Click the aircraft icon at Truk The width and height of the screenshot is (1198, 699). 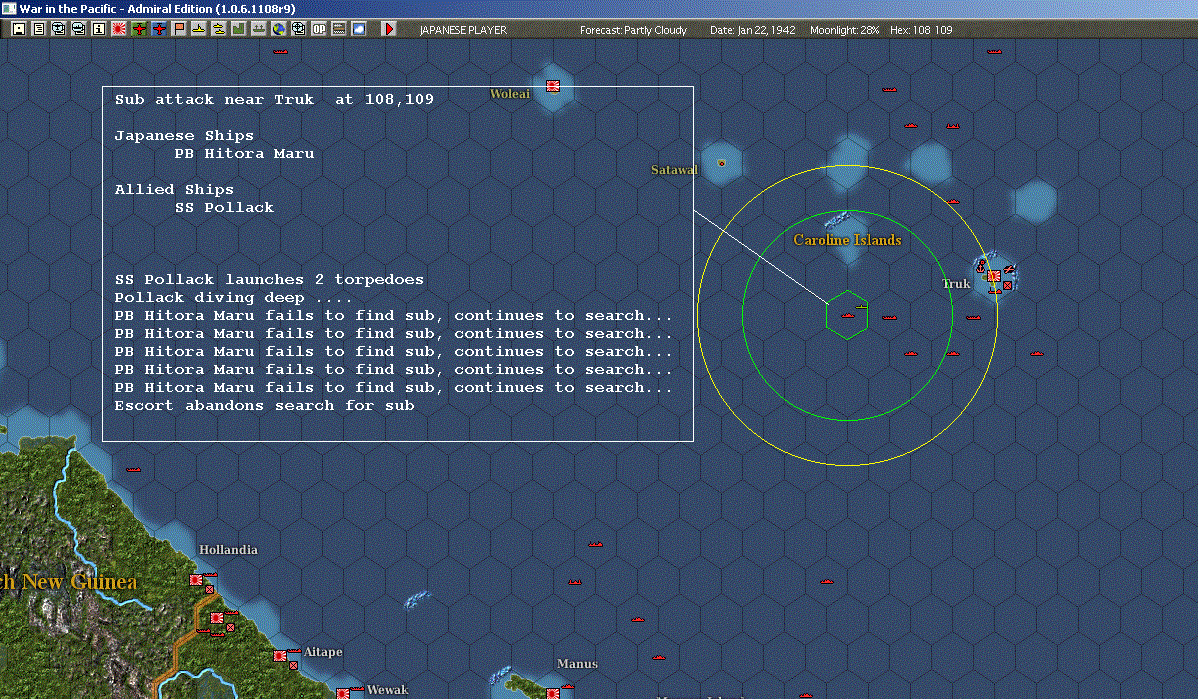1009,269
